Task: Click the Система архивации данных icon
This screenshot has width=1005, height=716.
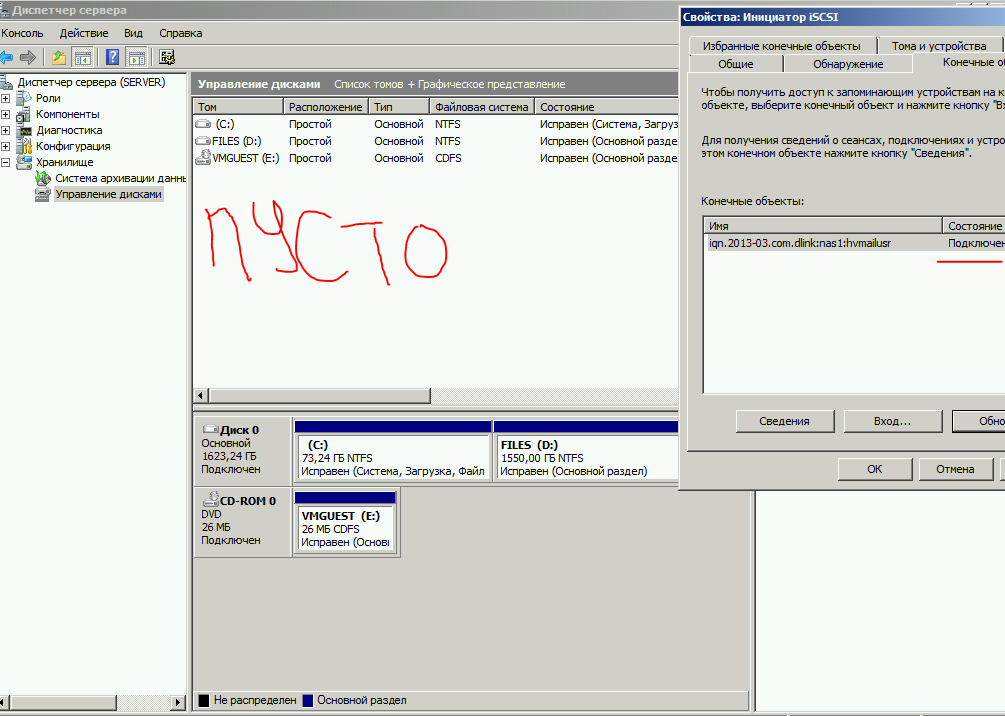Action: click(x=43, y=178)
